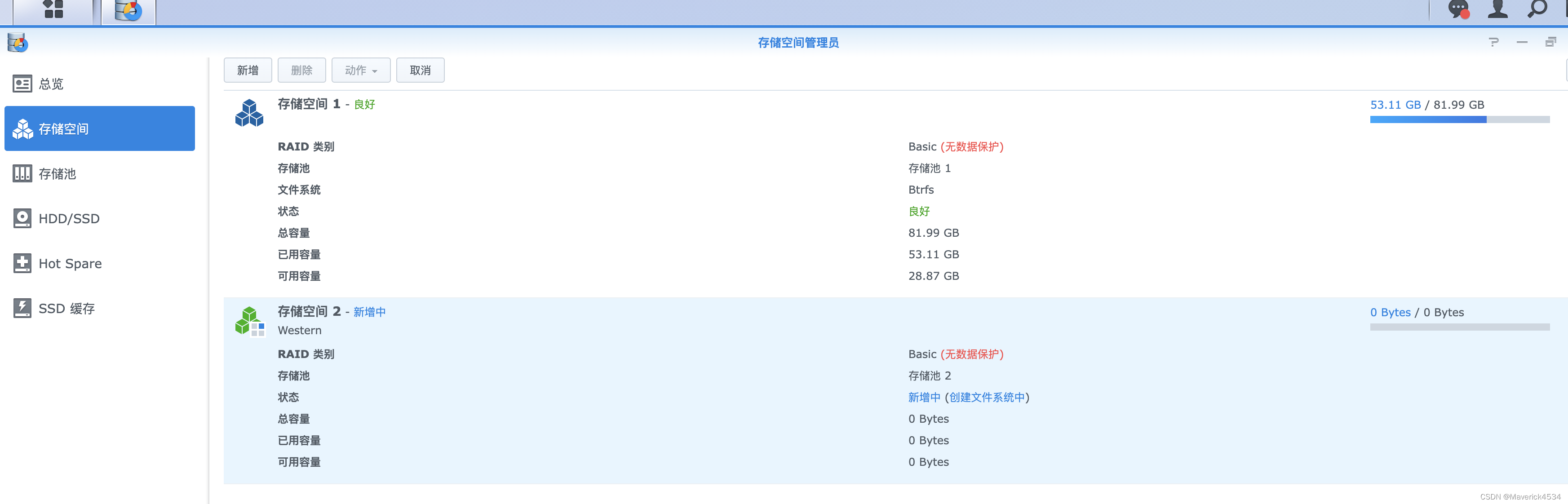Screen dimensions: 1568x504
Task: Expand the 动作 action dropdown
Action: (x=361, y=71)
